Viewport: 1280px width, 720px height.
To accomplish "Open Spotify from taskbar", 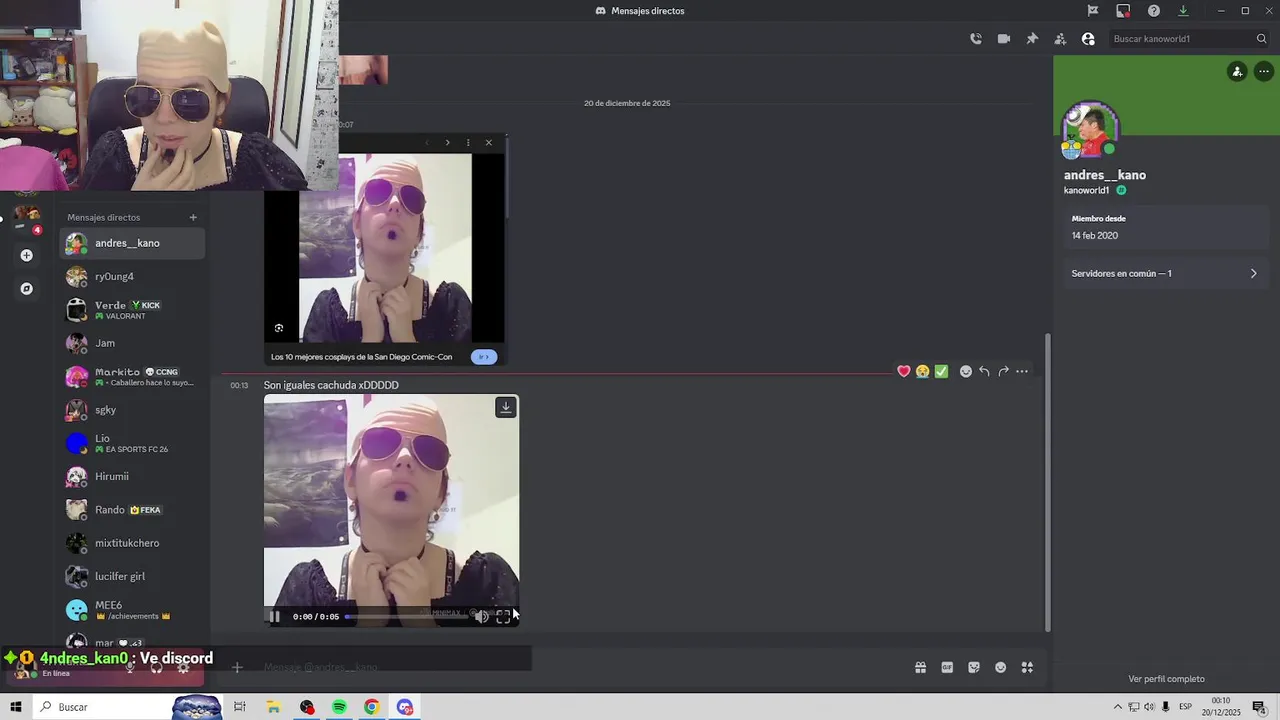I will [x=339, y=707].
